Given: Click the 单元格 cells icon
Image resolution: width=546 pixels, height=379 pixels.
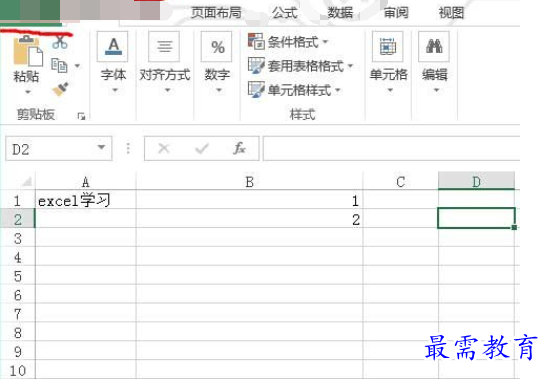Looking at the screenshot, I should pyautogui.click(x=388, y=46).
